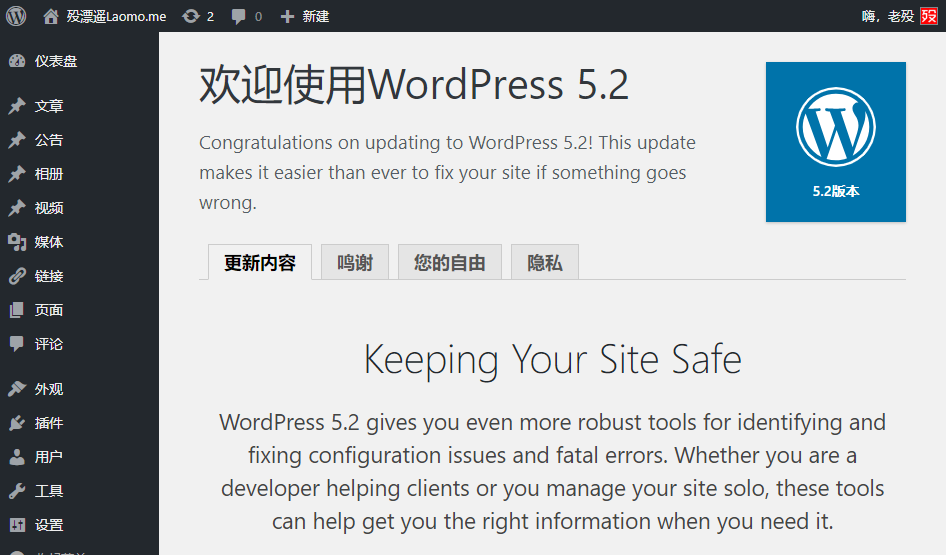
Task: Click the 新建 new content link
Action: click(316, 16)
